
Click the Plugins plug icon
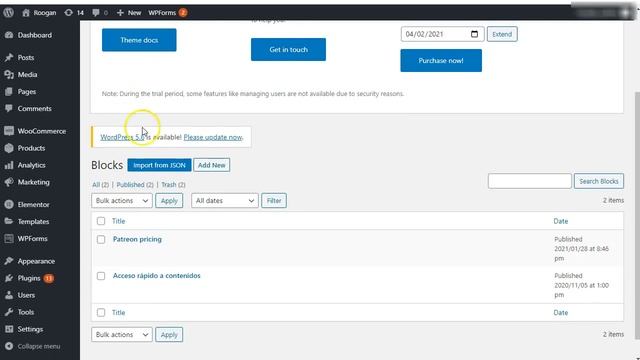pos(9,278)
